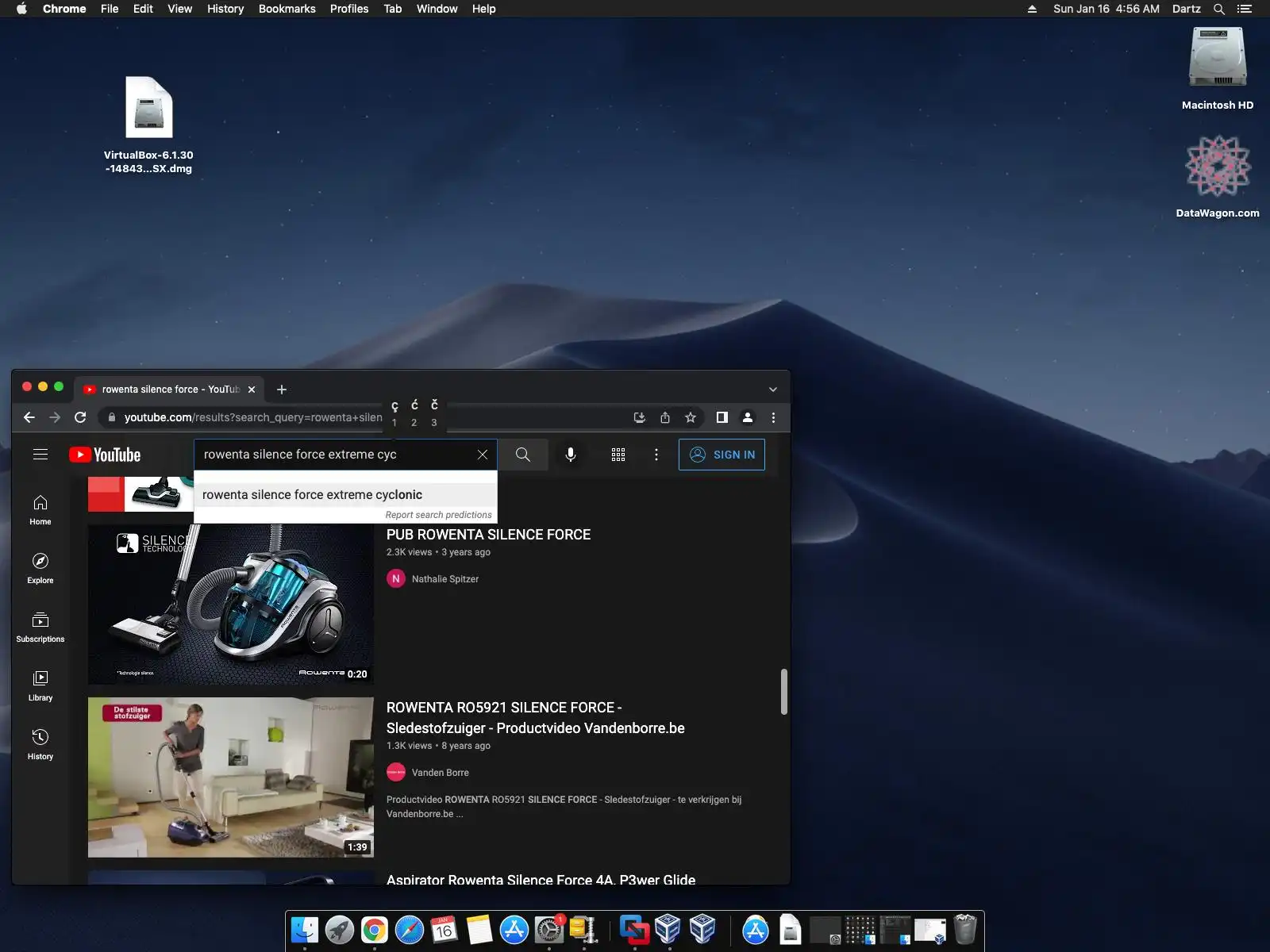Bookmark this page with the star icon
The image size is (1270, 952).
(691, 417)
